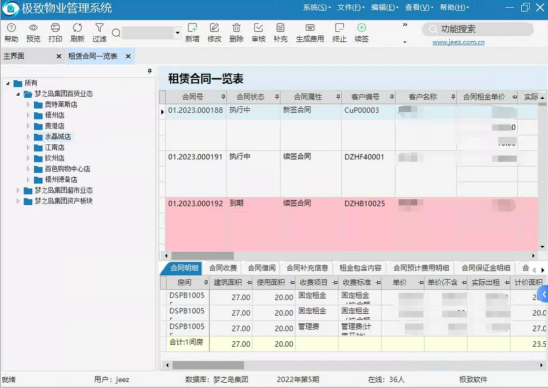Click the pin icon in 合同属性 column header
The height and width of the screenshot is (388, 548).
click(338, 97)
